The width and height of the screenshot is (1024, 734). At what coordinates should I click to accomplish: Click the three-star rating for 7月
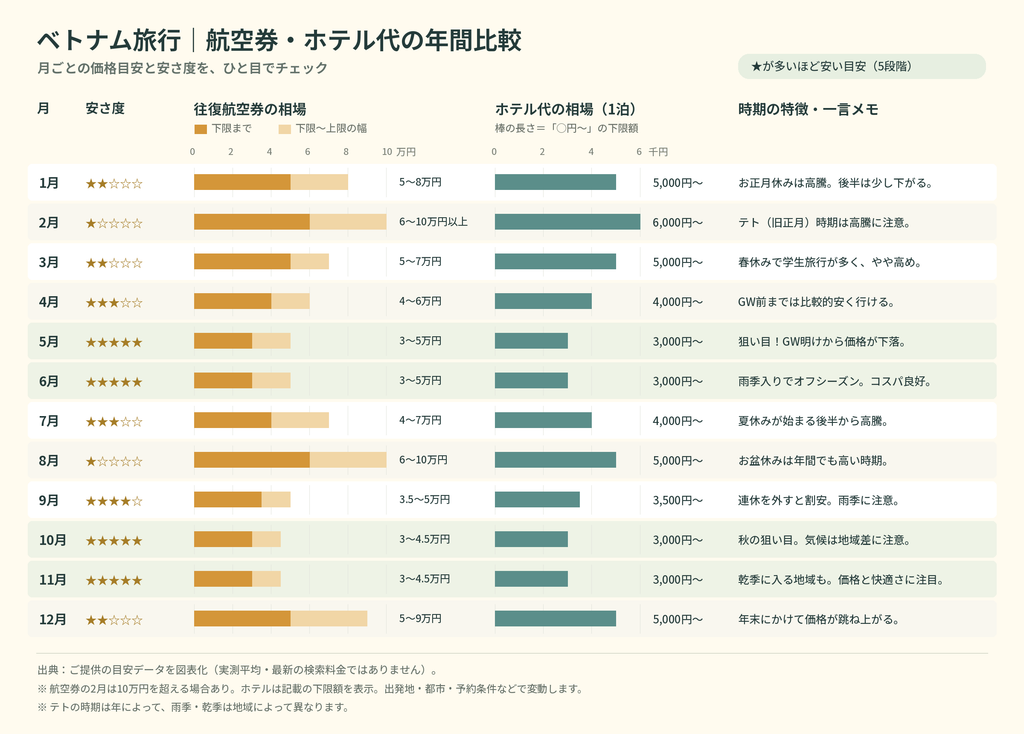point(114,422)
